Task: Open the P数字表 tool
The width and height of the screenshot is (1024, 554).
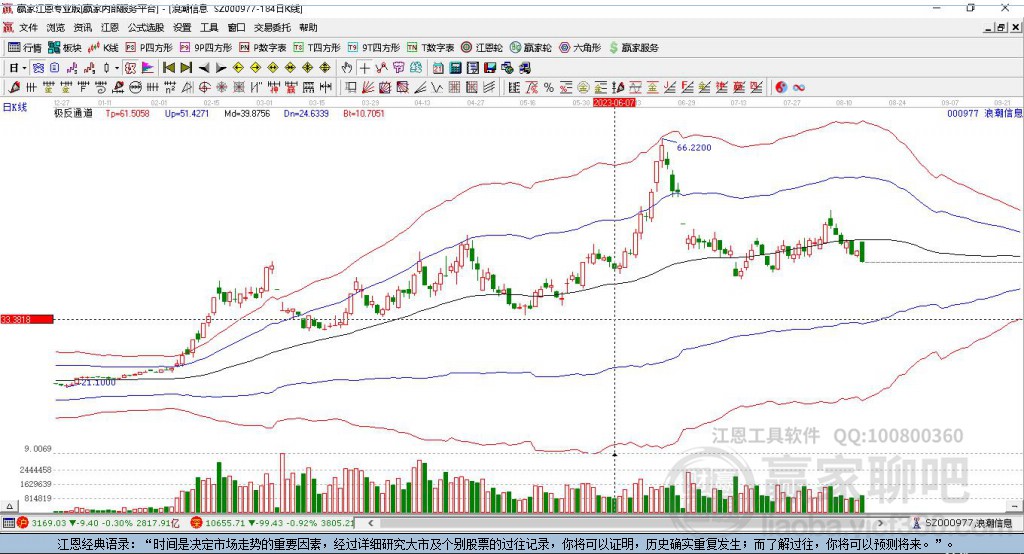Action: (263, 48)
